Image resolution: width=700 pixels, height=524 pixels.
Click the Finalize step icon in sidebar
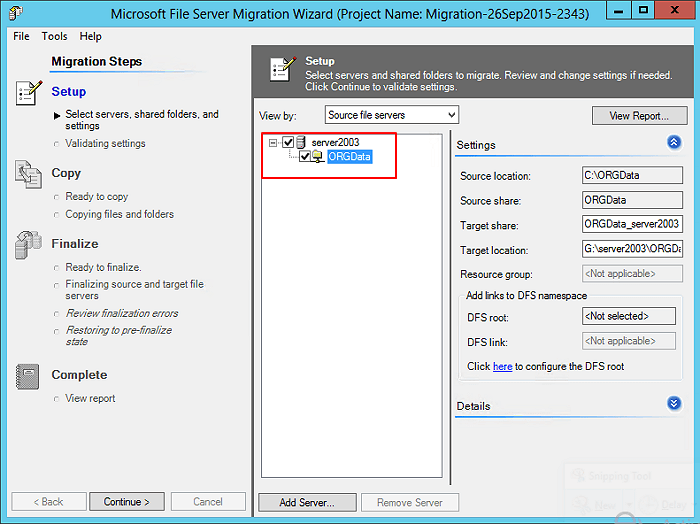27,245
